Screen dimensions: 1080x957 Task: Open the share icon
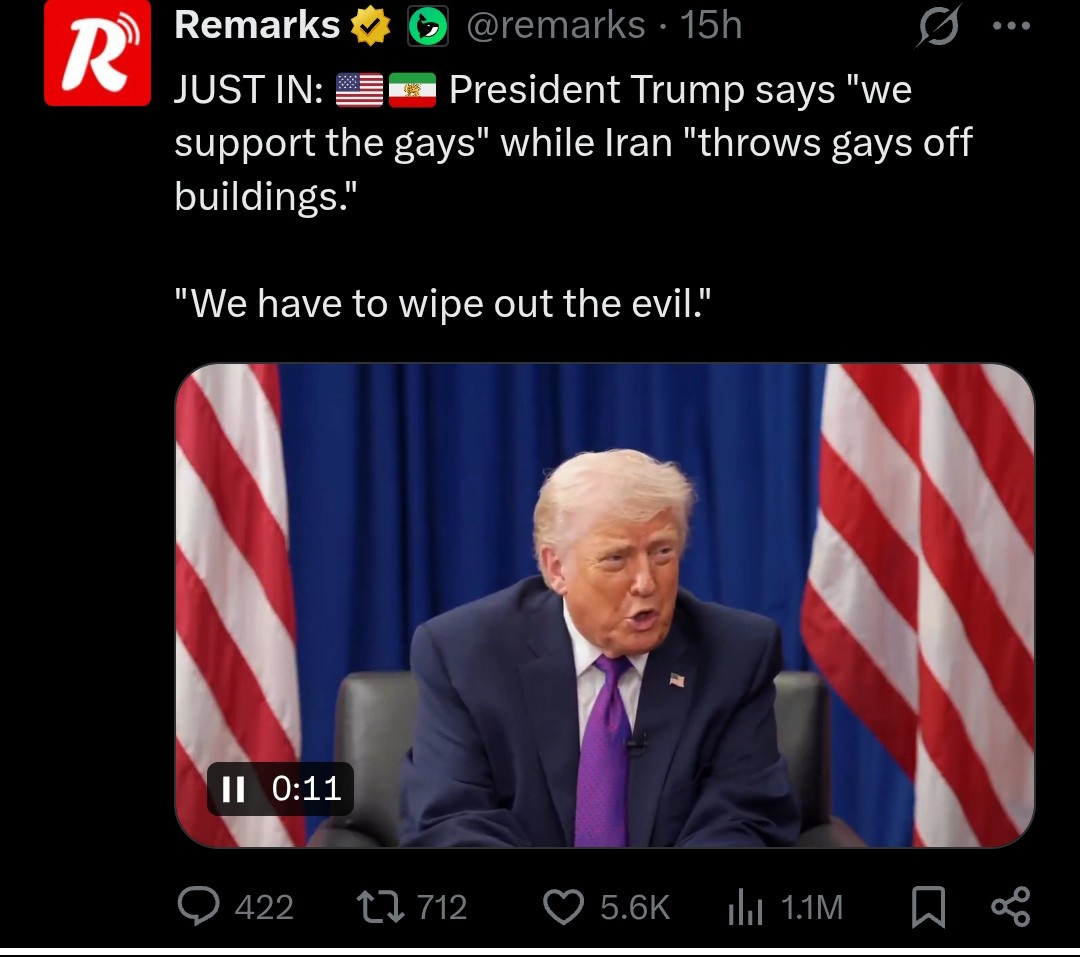1010,906
